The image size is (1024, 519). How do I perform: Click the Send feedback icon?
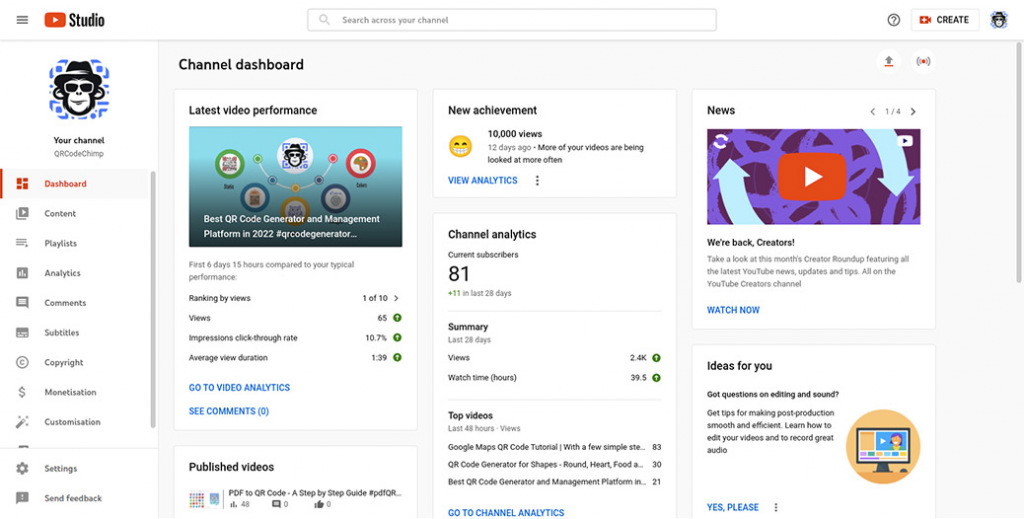[22, 498]
